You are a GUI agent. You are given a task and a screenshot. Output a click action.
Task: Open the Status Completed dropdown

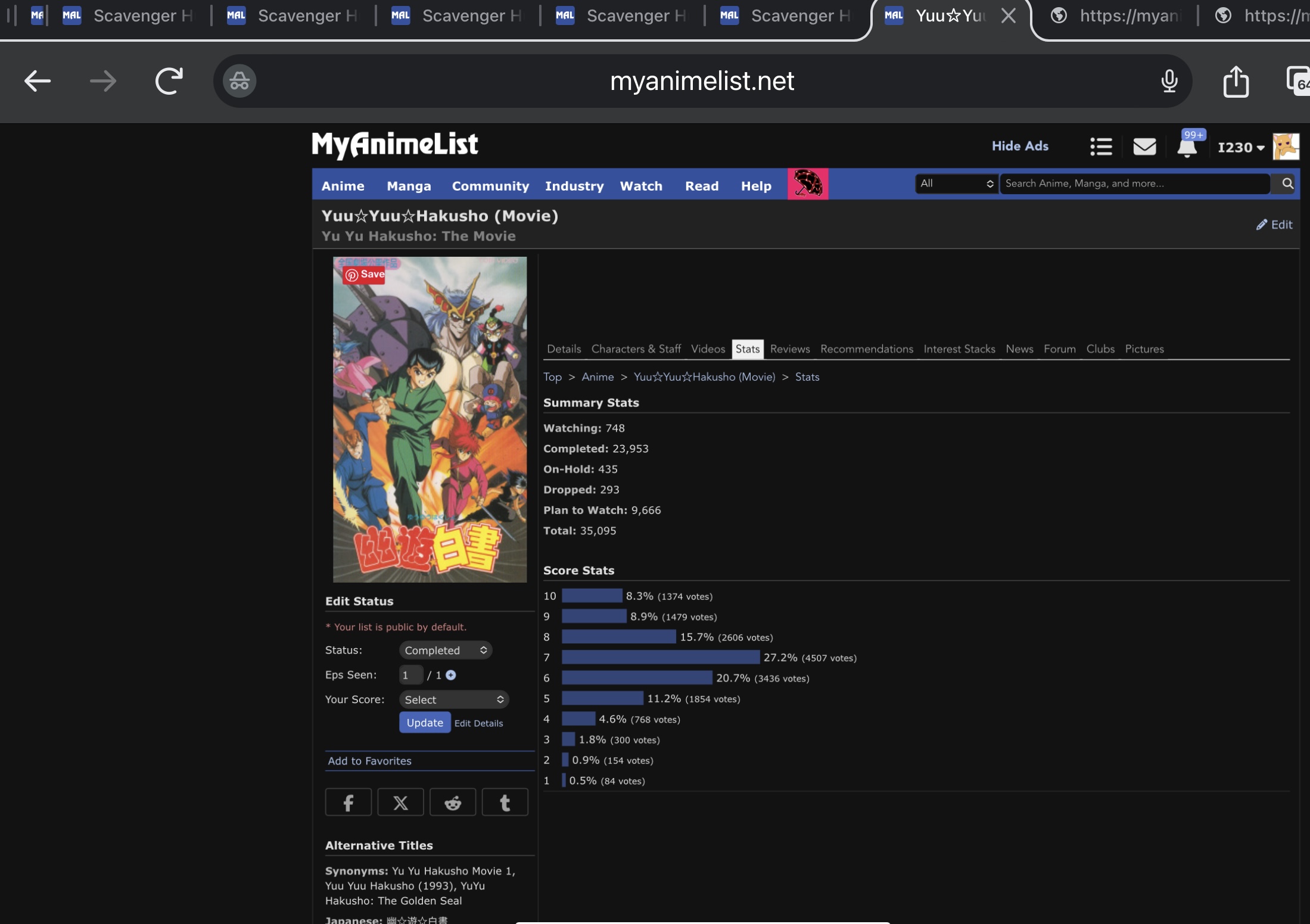(x=446, y=650)
